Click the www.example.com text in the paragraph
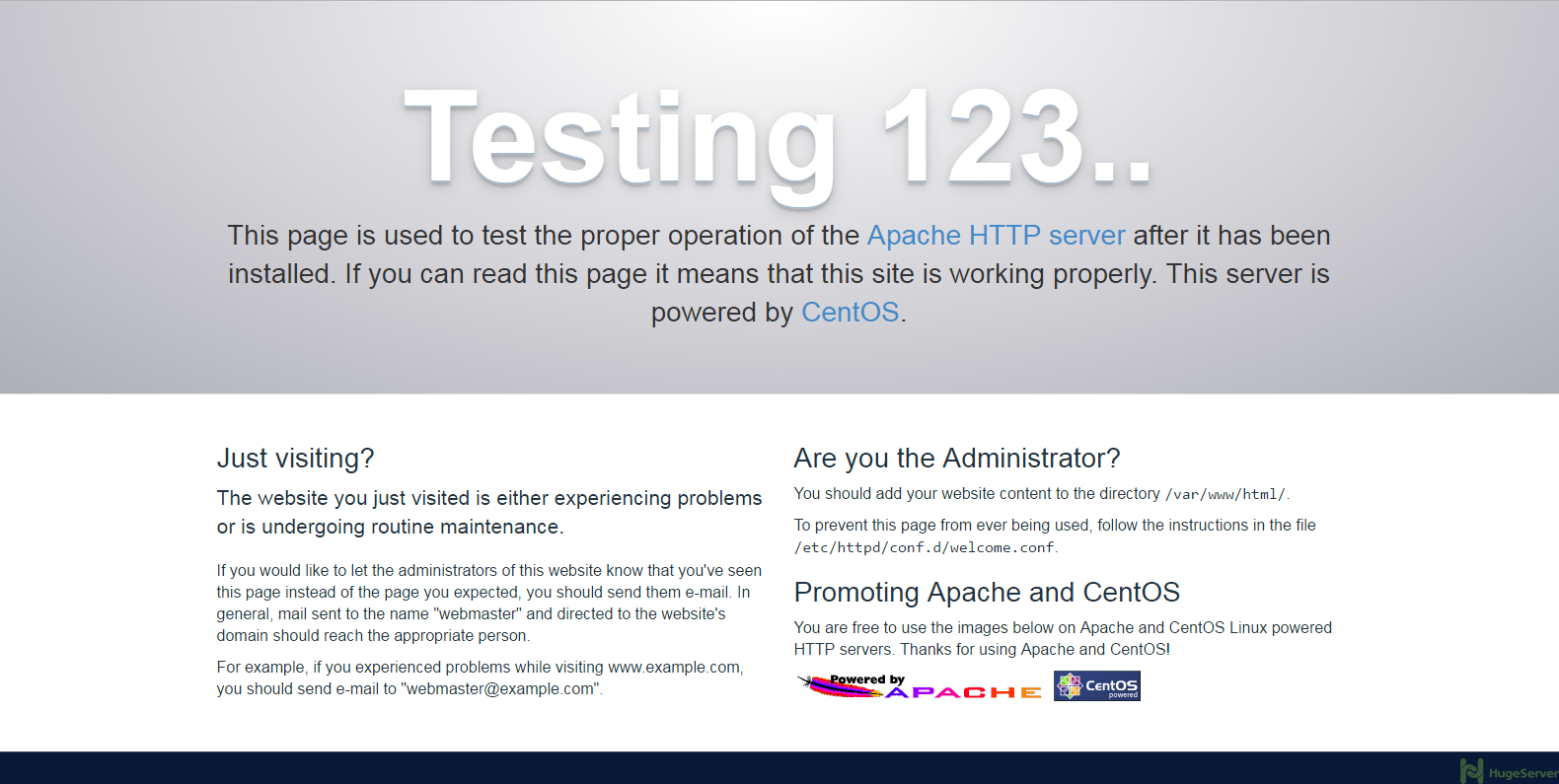 674,668
